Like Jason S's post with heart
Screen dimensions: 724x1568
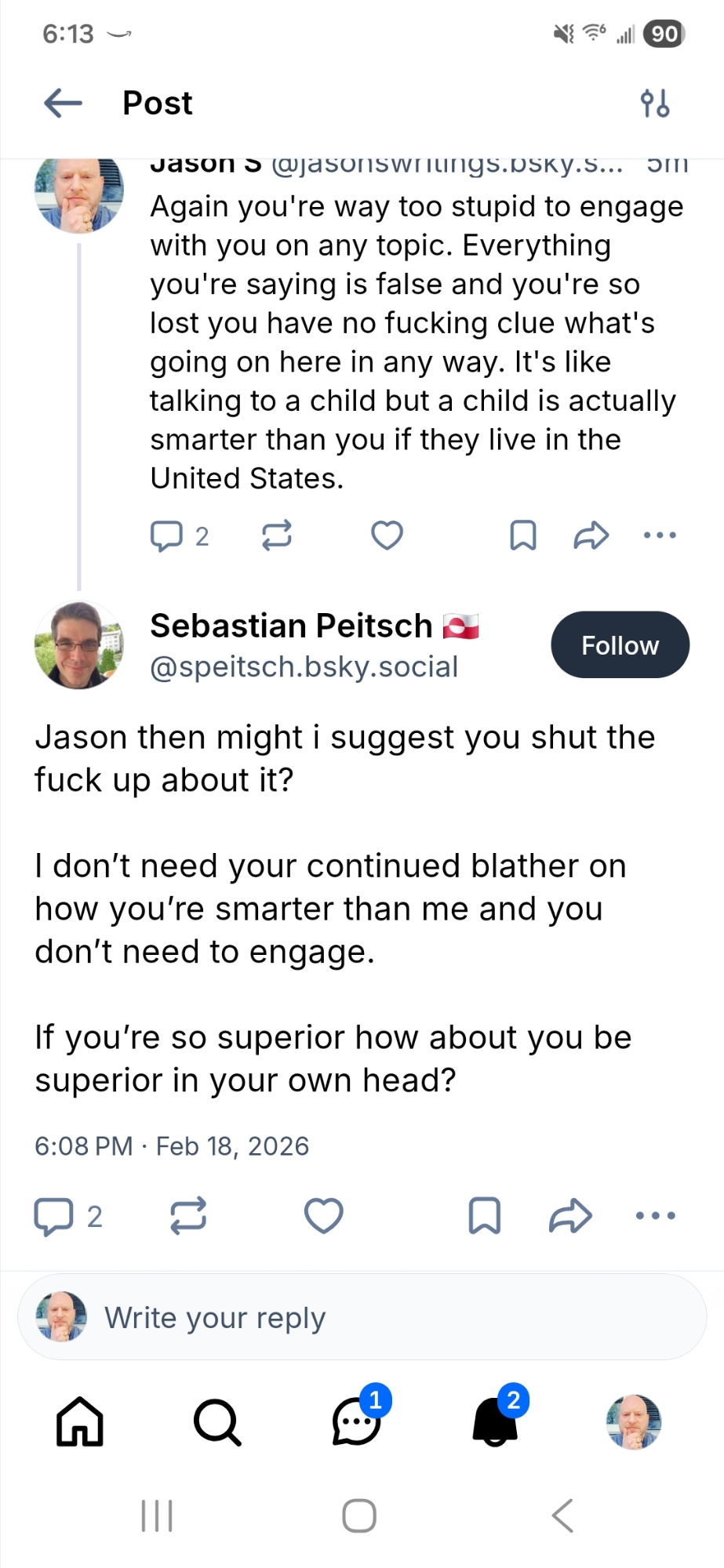coord(387,535)
